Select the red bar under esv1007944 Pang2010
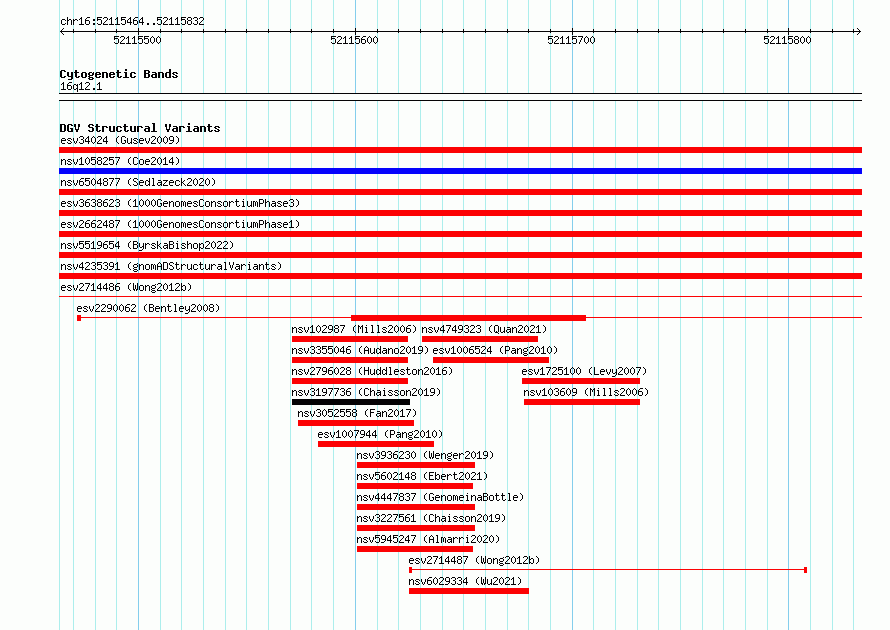This screenshot has width=890, height=630. (376, 444)
